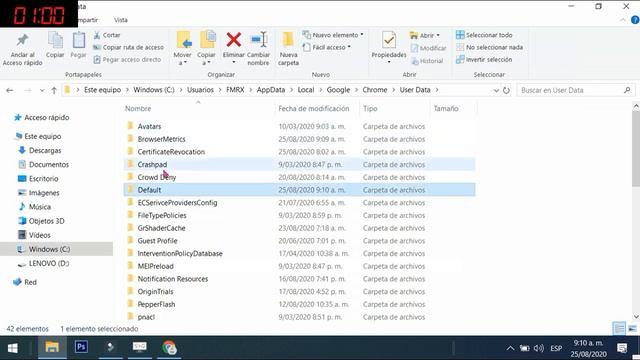Click Windows (C:) breadcrumb in address bar
Image resolution: width=640 pixels, height=360 pixels.
click(153, 90)
